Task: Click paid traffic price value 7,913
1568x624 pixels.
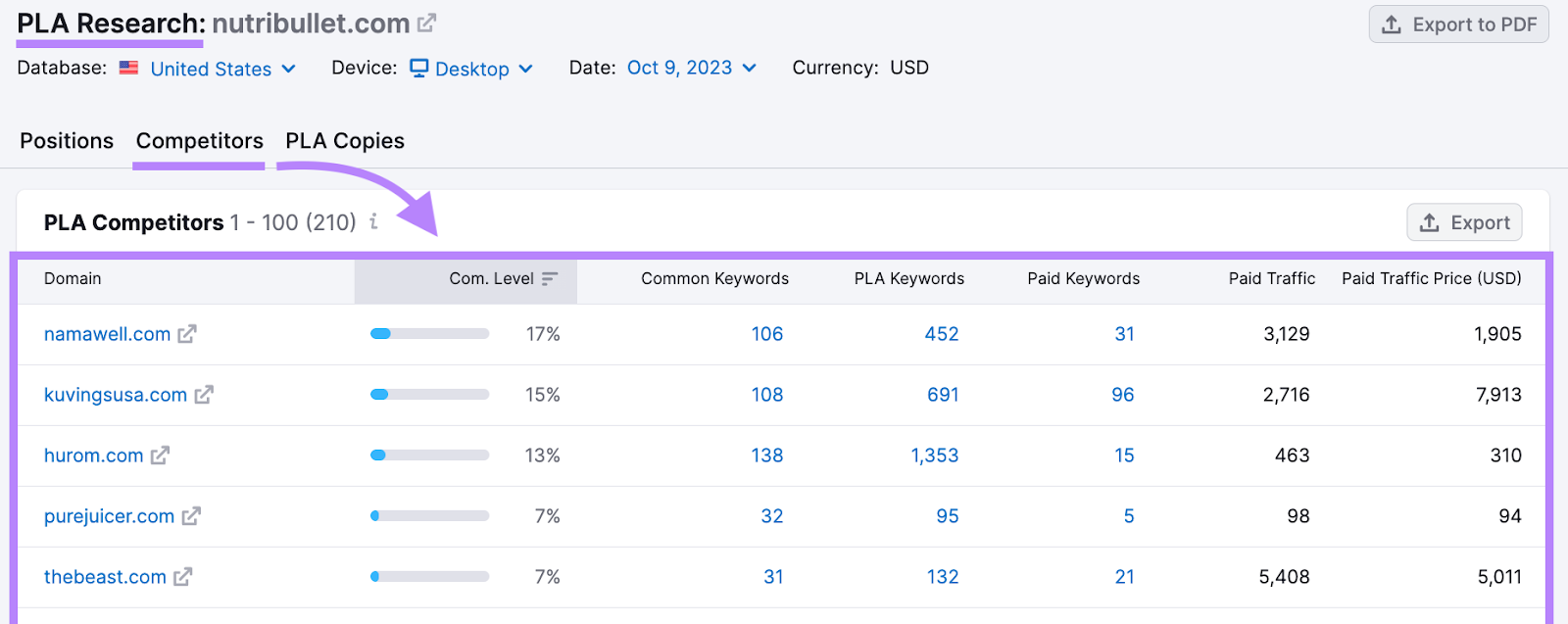Action: (1498, 395)
